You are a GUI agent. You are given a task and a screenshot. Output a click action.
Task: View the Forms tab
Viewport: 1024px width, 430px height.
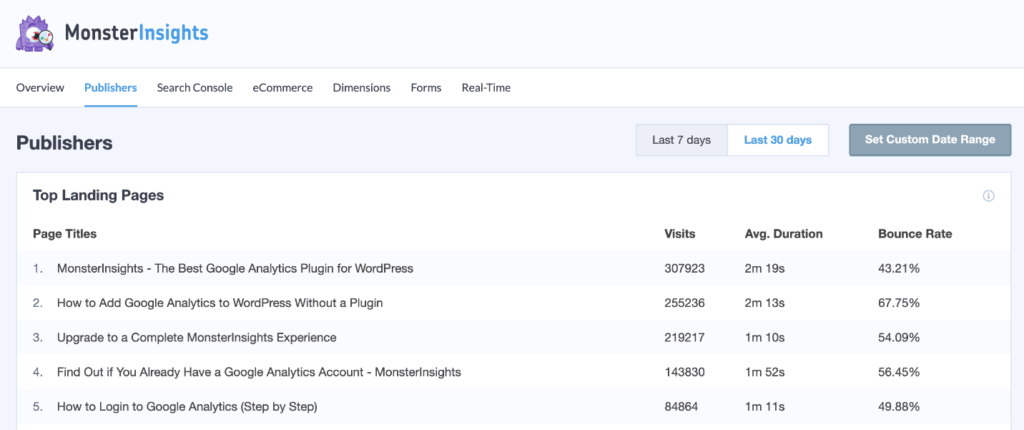pyautogui.click(x=425, y=88)
